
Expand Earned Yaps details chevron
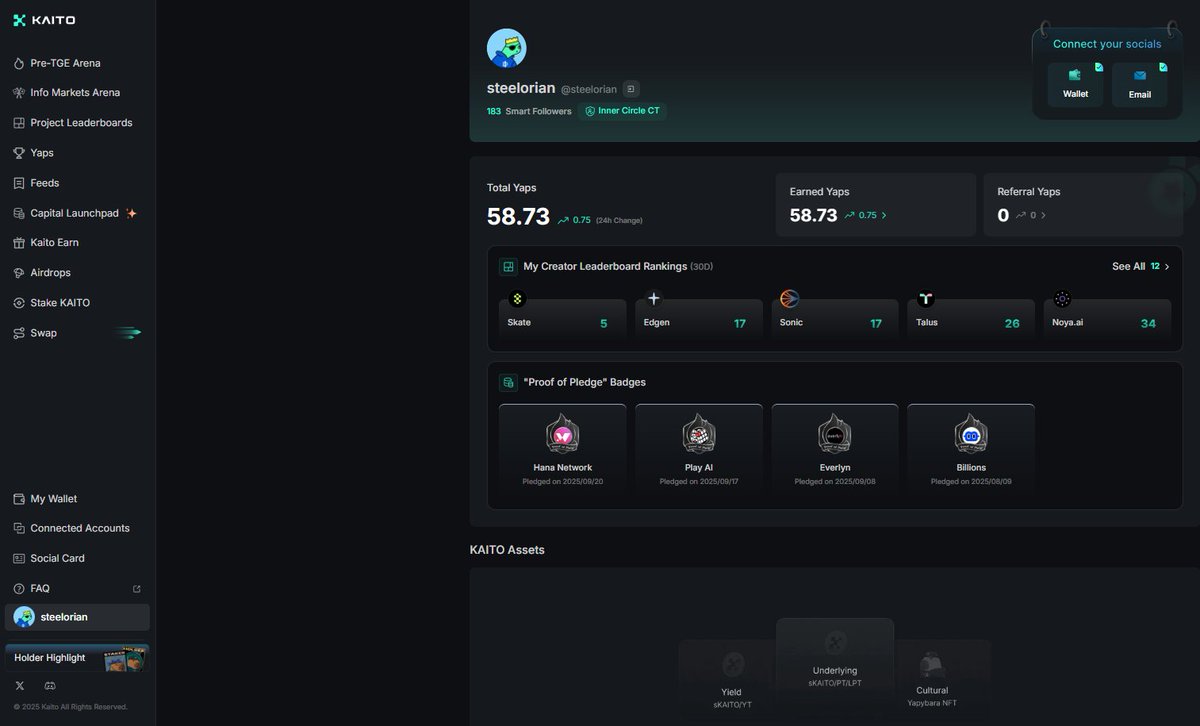pos(884,215)
